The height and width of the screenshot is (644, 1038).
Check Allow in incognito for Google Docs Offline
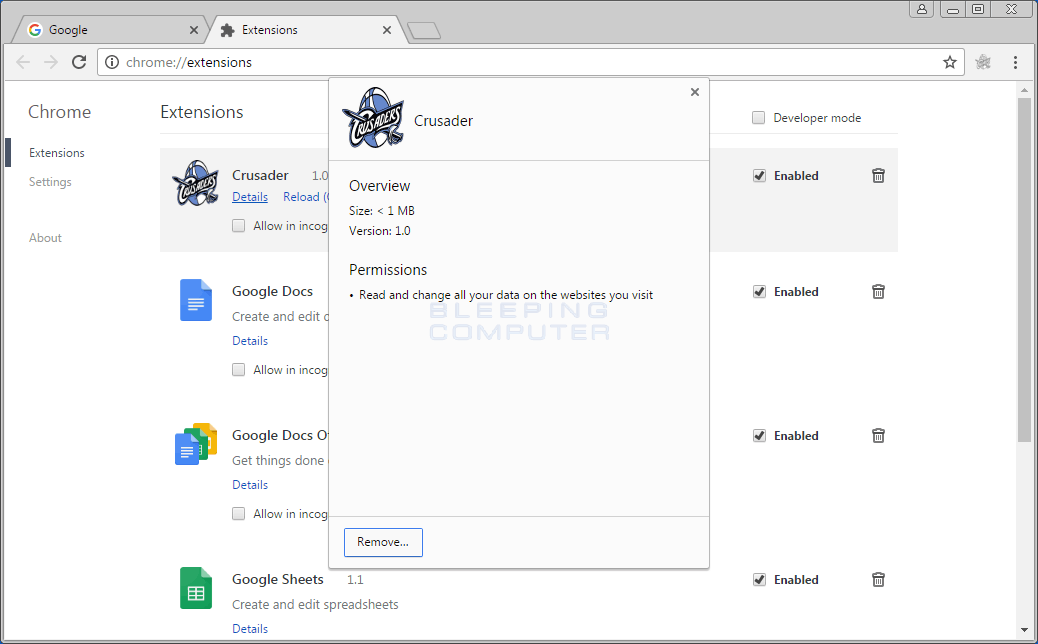tap(238, 514)
